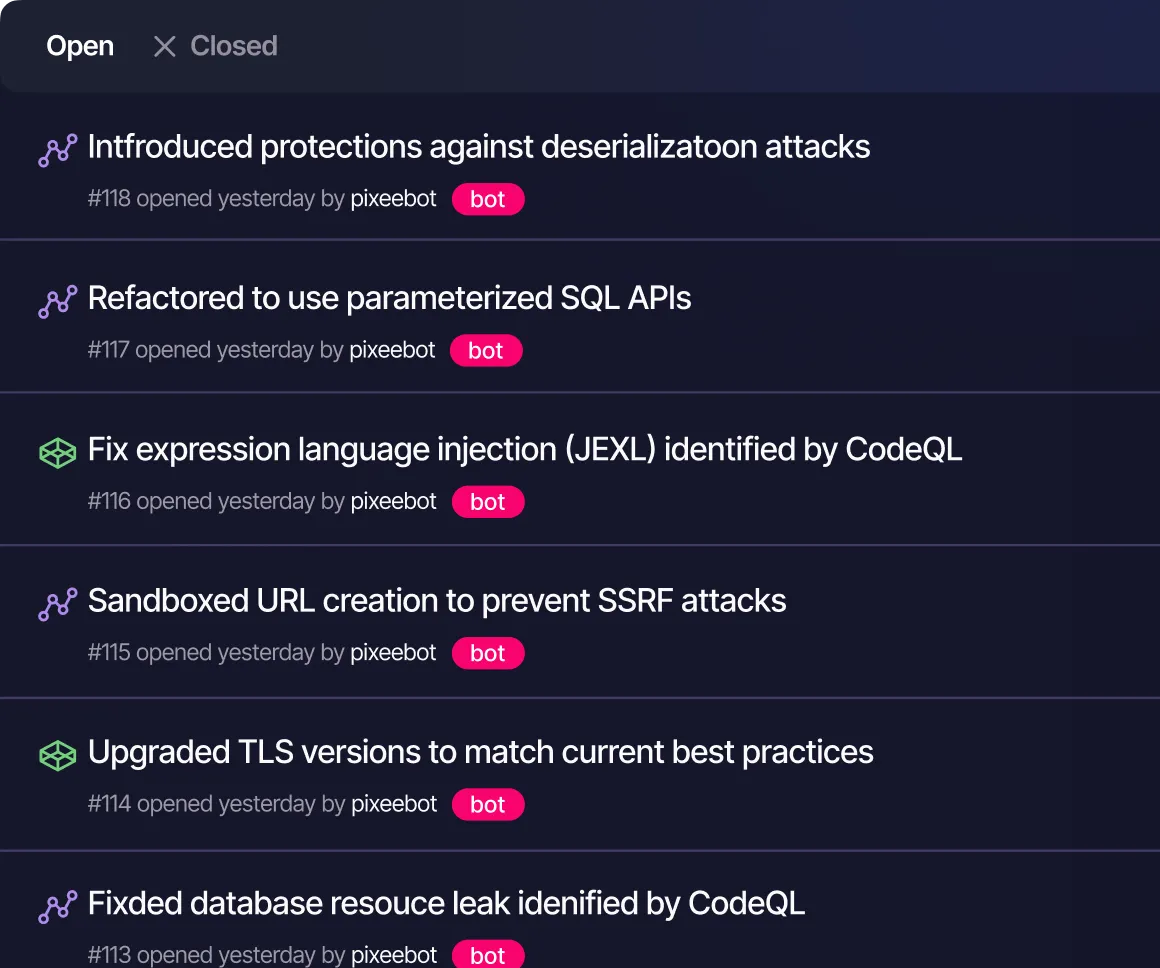Click the bot badge beside #115
The height and width of the screenshot is (968, 1160).
tap(487, 652)
